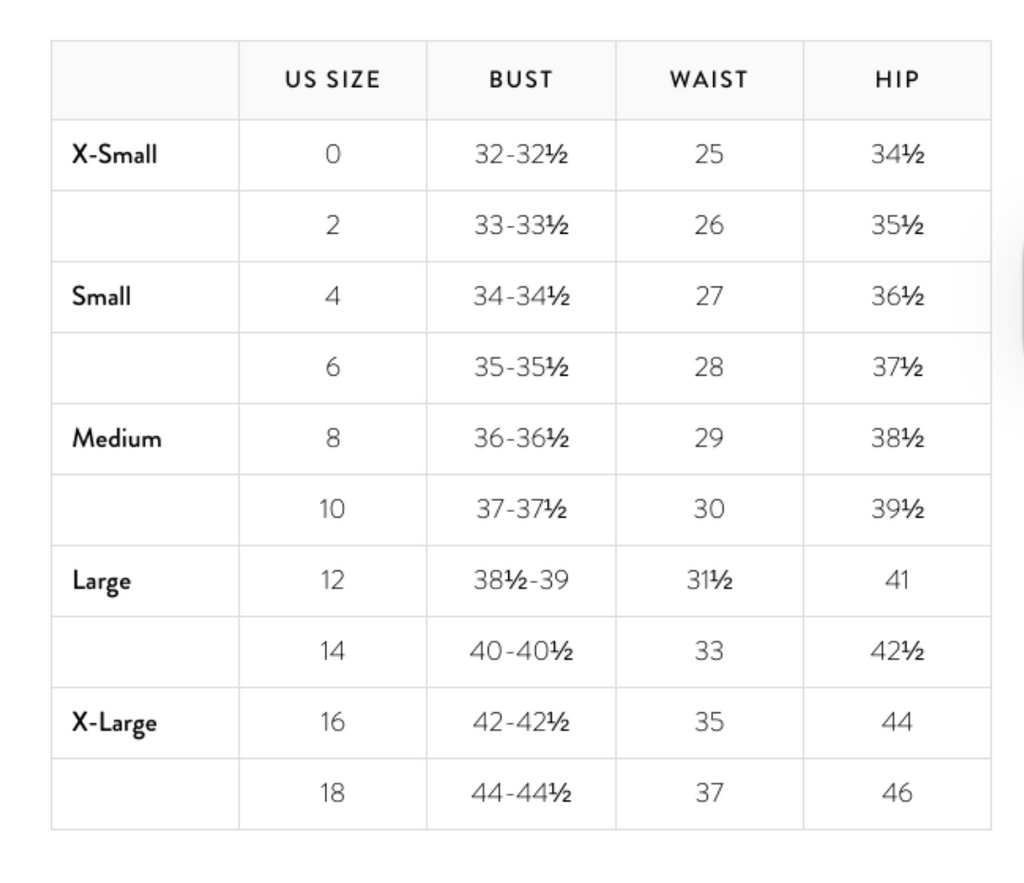Select the HIP column header
Image resolution: width=1024 pixels, height=883 pixels.
pyautogui.click(x=897, y=80)
